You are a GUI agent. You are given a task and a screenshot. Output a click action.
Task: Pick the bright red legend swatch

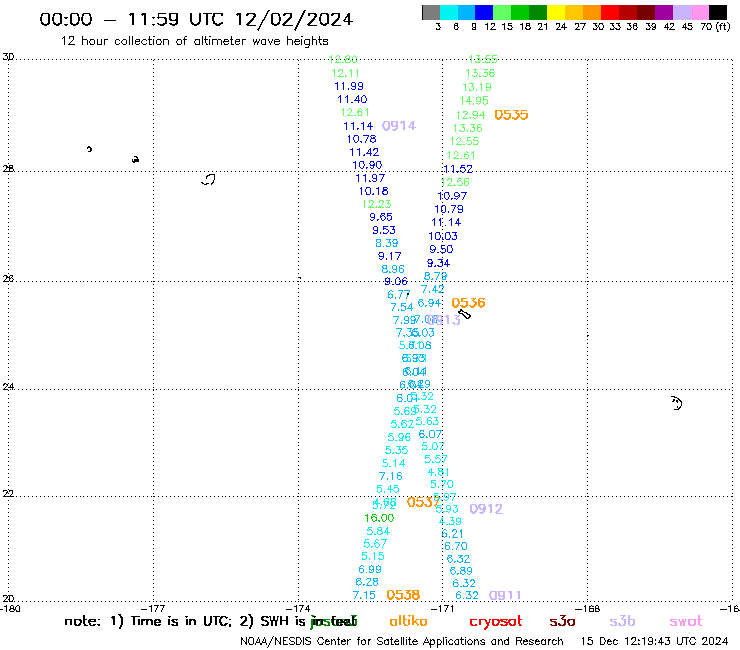pyautogui.click(x=610, y=12)
